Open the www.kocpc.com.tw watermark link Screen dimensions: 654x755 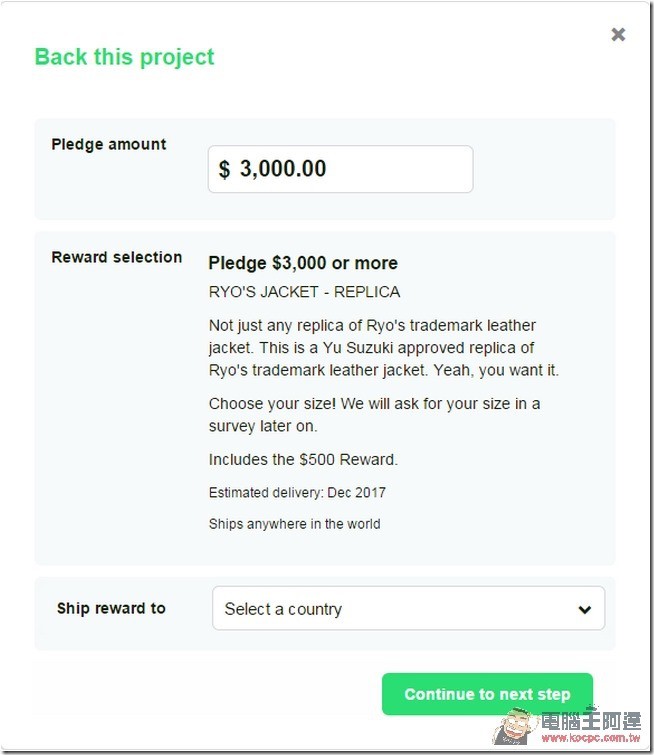click(x=591, y=738)
